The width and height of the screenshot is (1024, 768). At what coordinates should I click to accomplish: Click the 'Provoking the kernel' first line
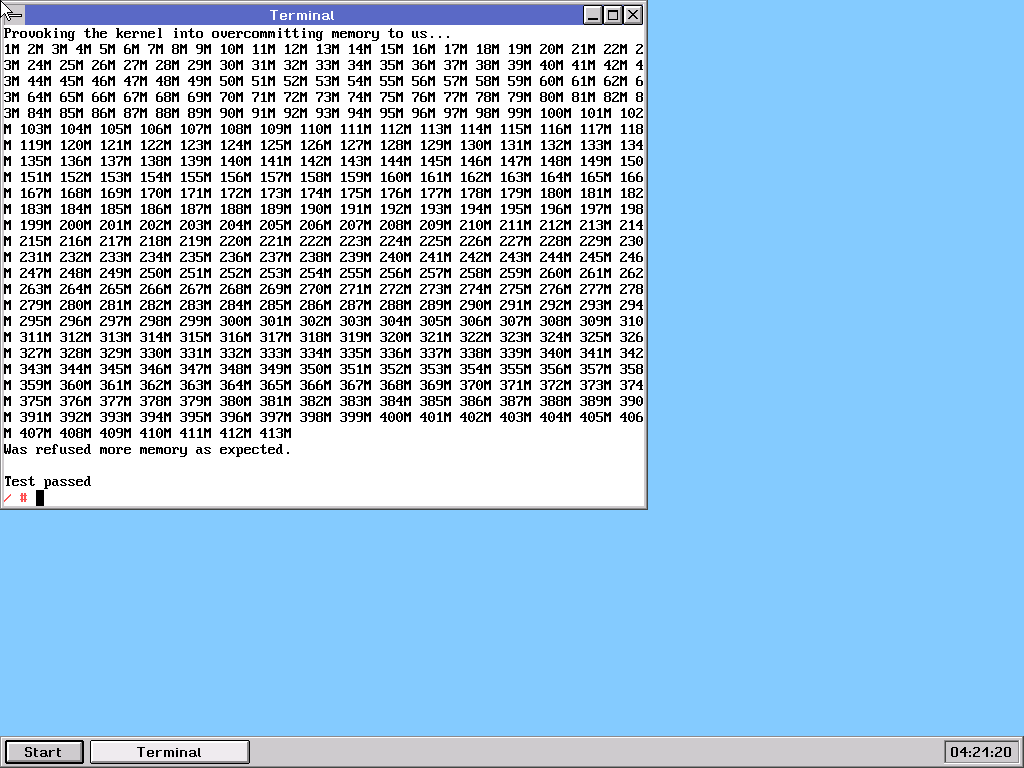click(x=227, y=34)
